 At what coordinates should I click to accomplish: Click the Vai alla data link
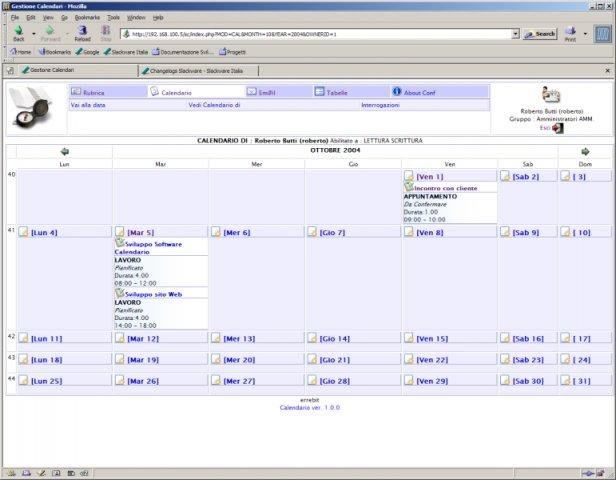88,105
